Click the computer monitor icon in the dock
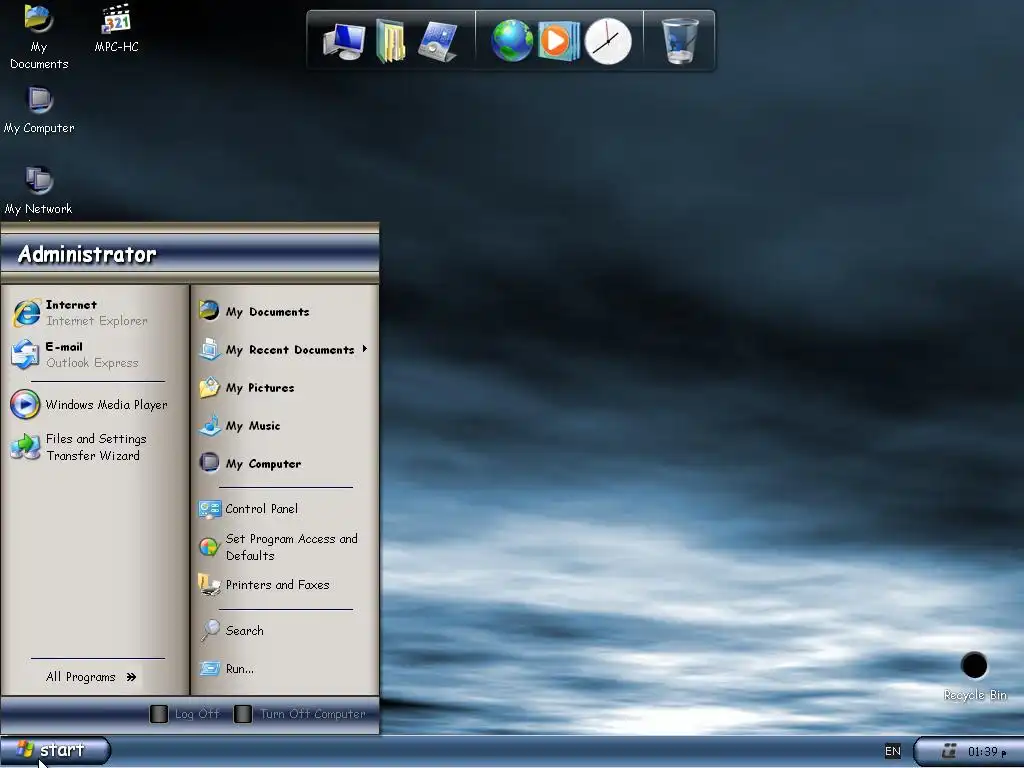The height and width of the screenshot is (768, 1024). [x=344, y=41]
